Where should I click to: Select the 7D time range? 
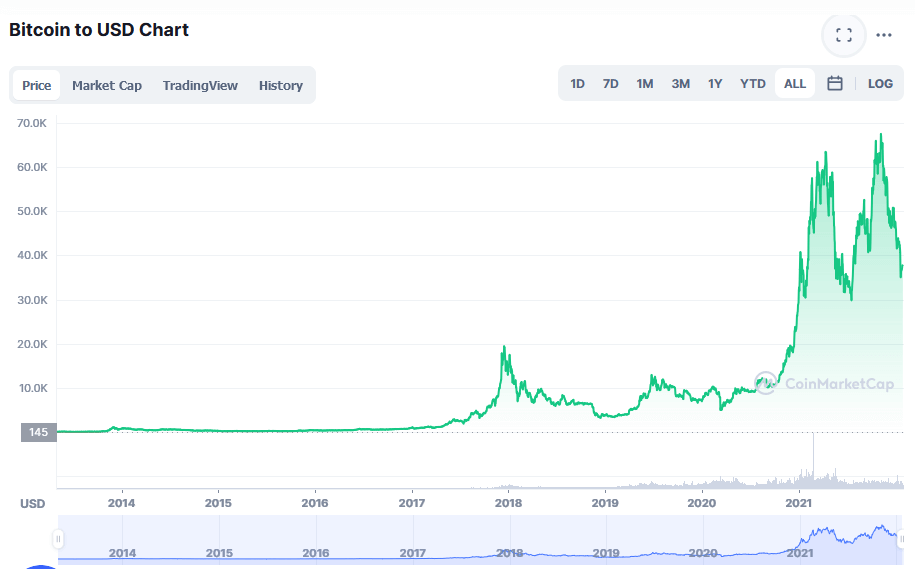coord(610,84)
